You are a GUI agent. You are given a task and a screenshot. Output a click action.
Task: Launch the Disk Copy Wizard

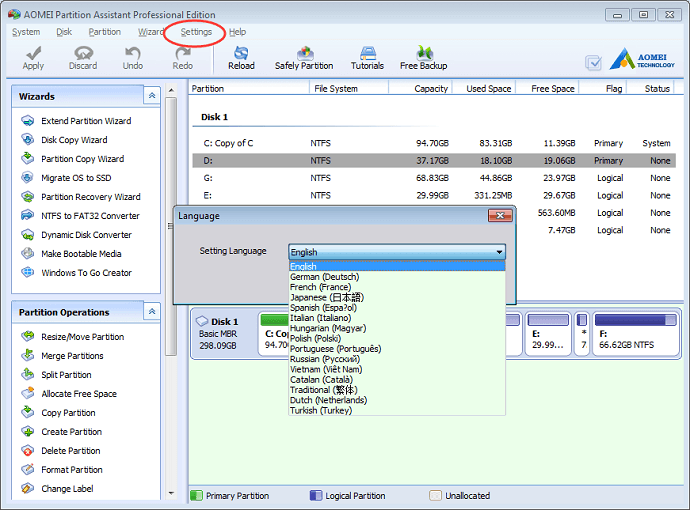click(x=74, y=140)
